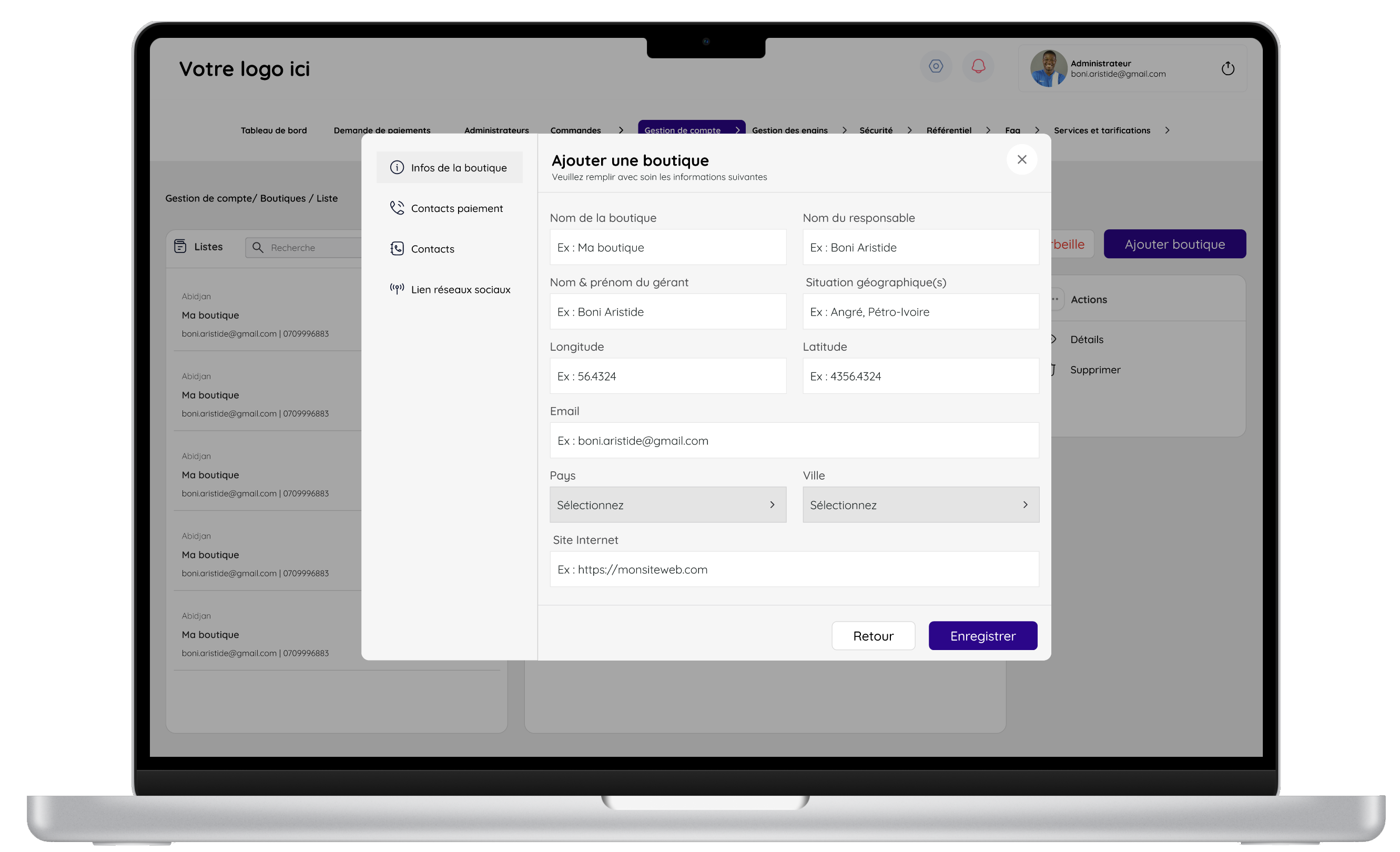The height and width of the screenshot is (852, 1400).
Task: Click the administrator profile avatar
Action: tap(1048, 68)
